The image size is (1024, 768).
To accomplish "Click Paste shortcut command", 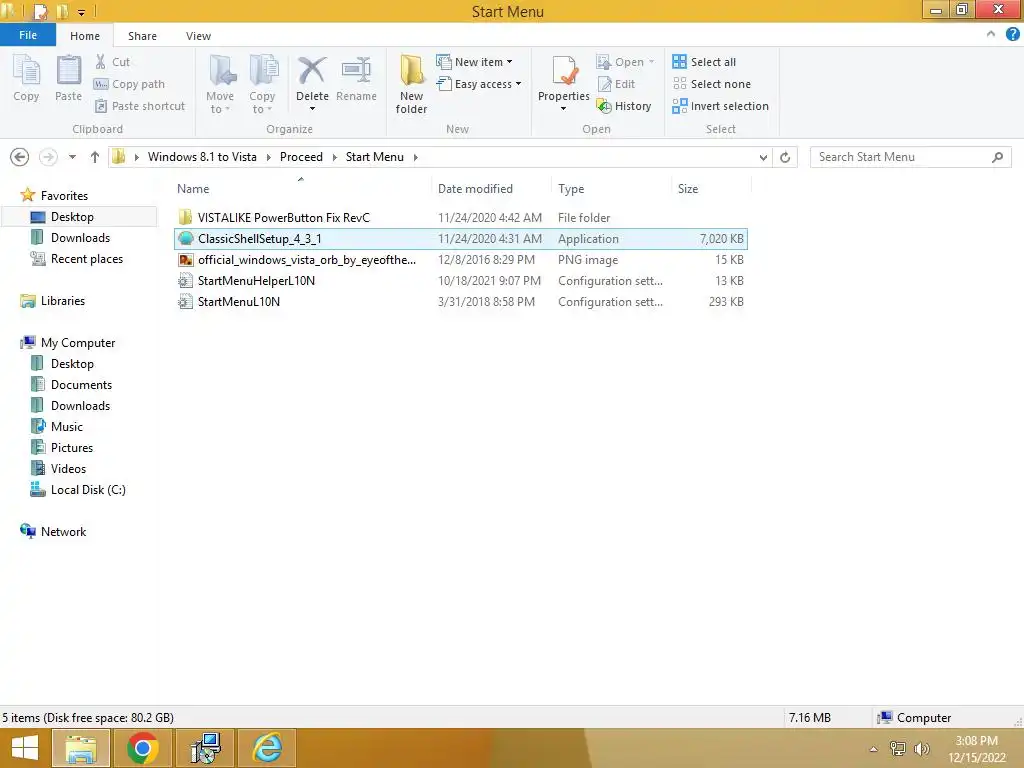I will [x=140, y=106].
